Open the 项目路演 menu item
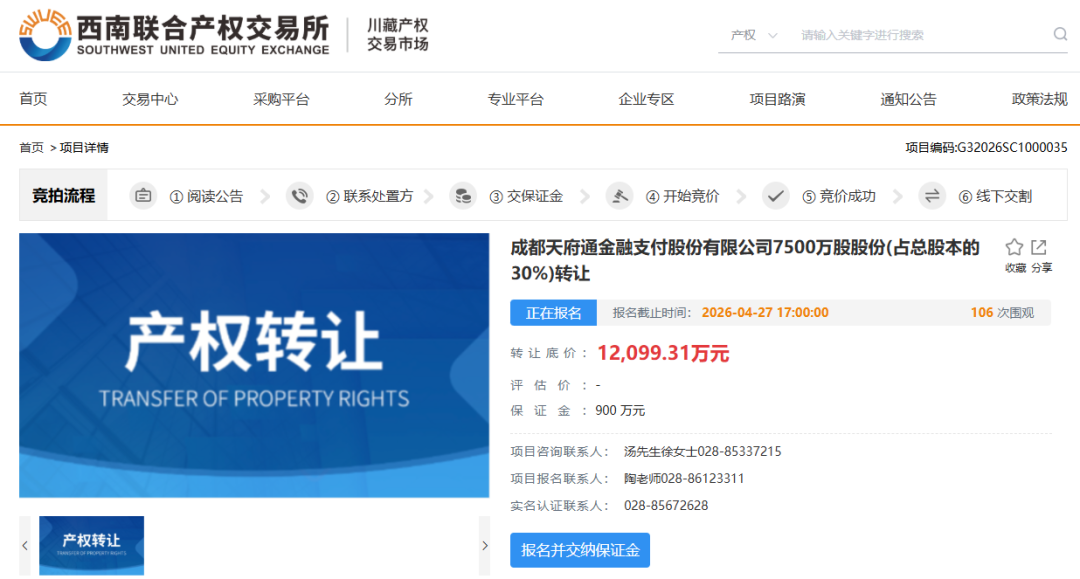This screenshot has height=579, width=1080. pos(777,99)
